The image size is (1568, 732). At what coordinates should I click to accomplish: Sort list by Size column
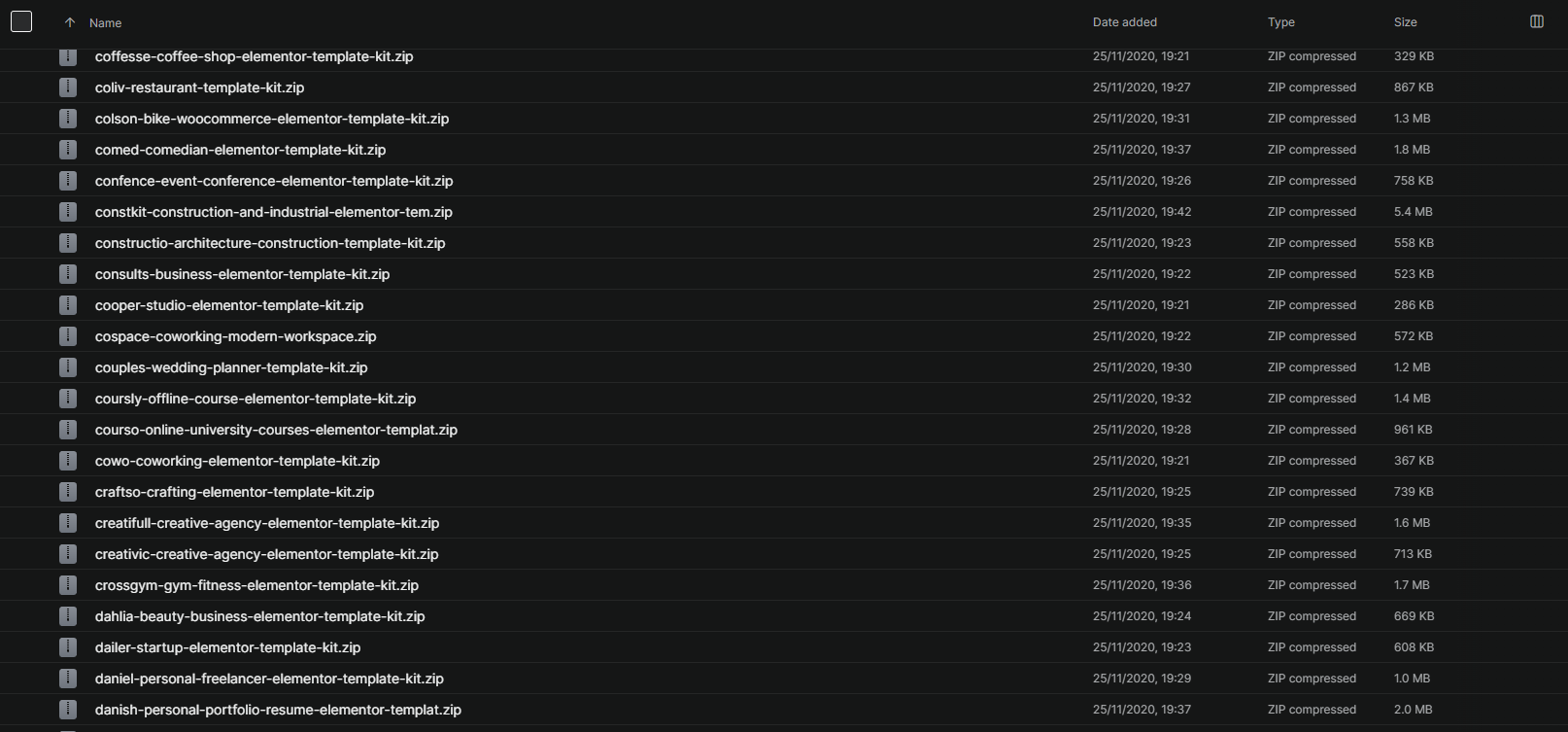[1406, 21]
